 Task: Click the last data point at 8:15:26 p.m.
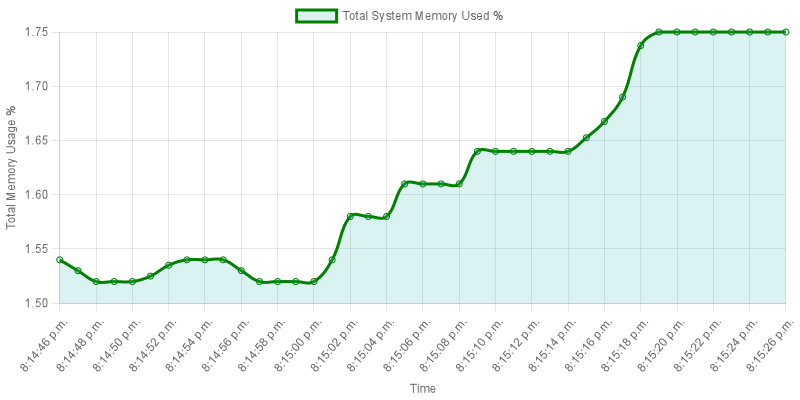click(786, 32)
